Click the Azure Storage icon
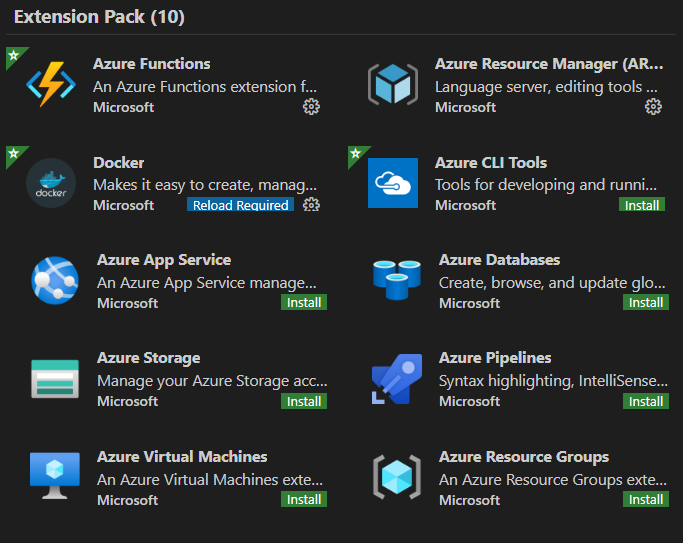 click(54, 378)
